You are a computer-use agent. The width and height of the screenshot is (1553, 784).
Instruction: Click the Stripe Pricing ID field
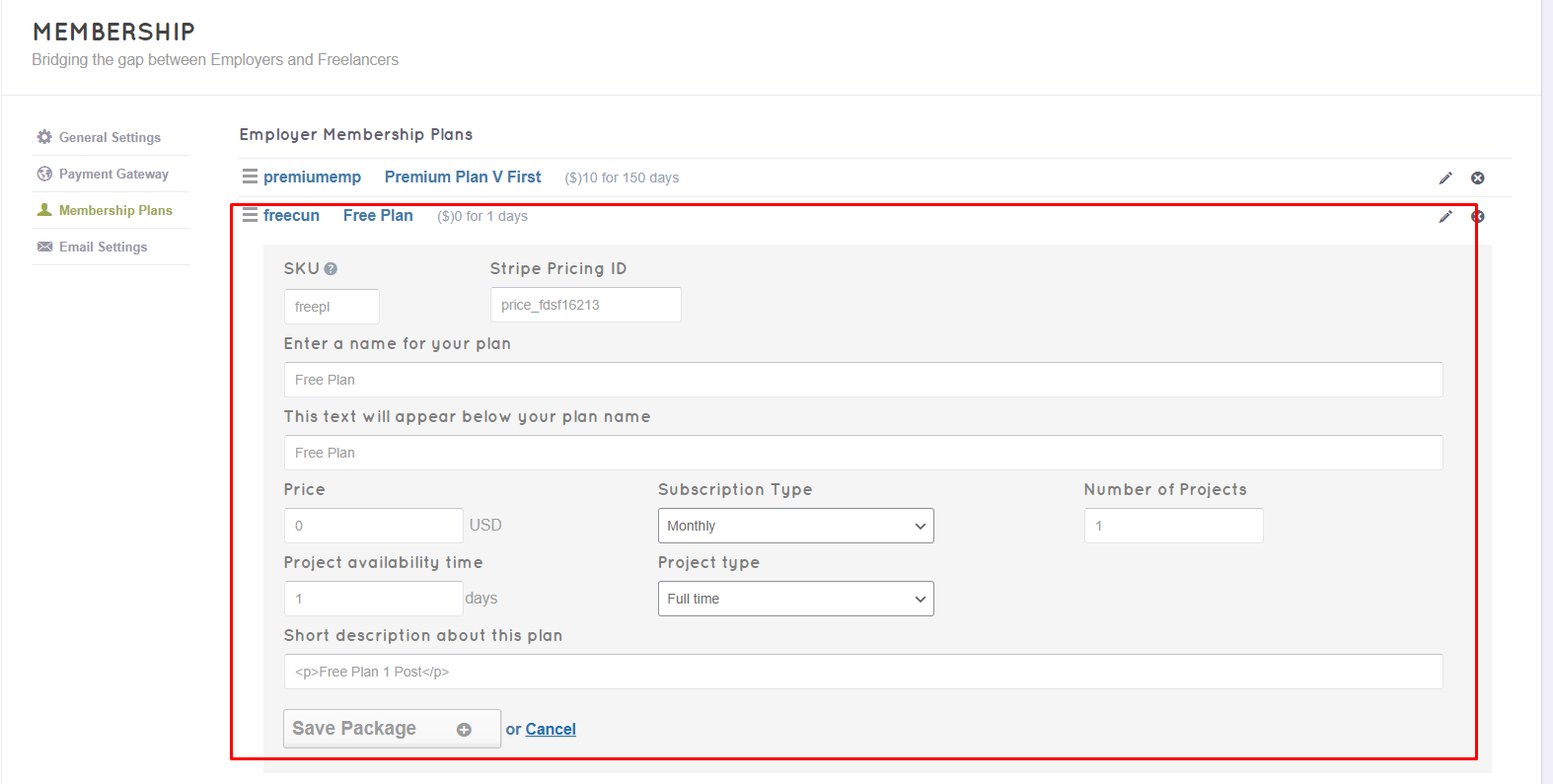point(585,305)
